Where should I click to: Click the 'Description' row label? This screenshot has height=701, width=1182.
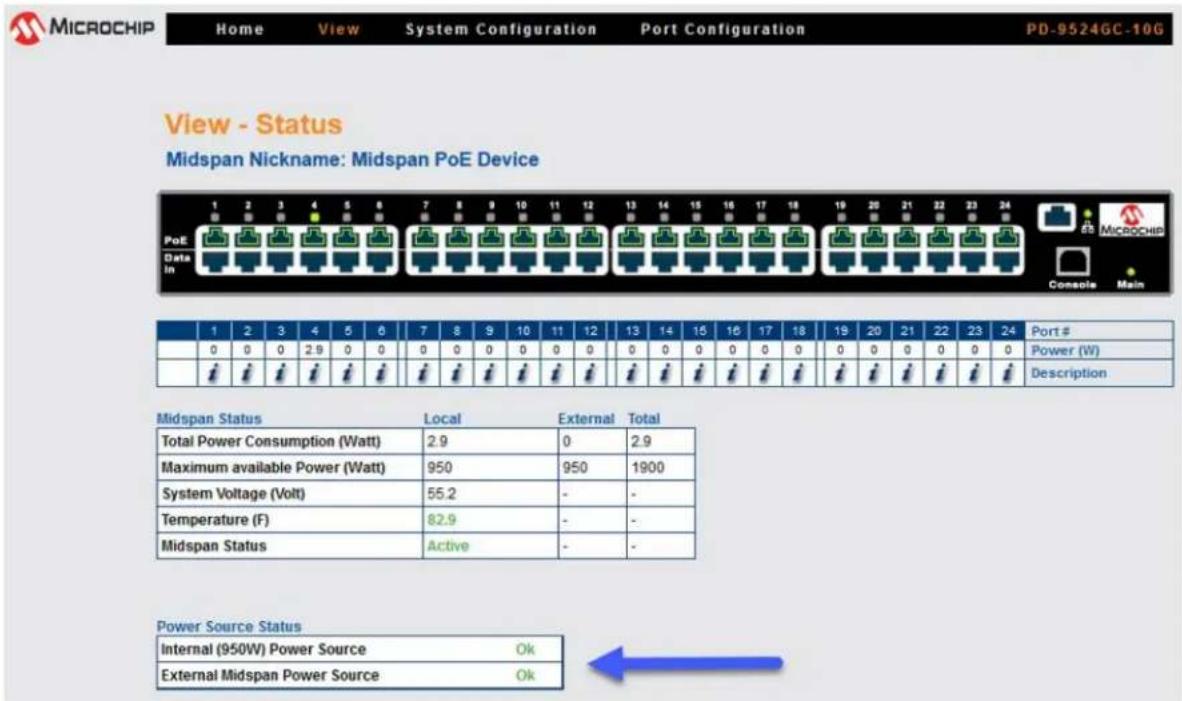(x=1069, y=373)
